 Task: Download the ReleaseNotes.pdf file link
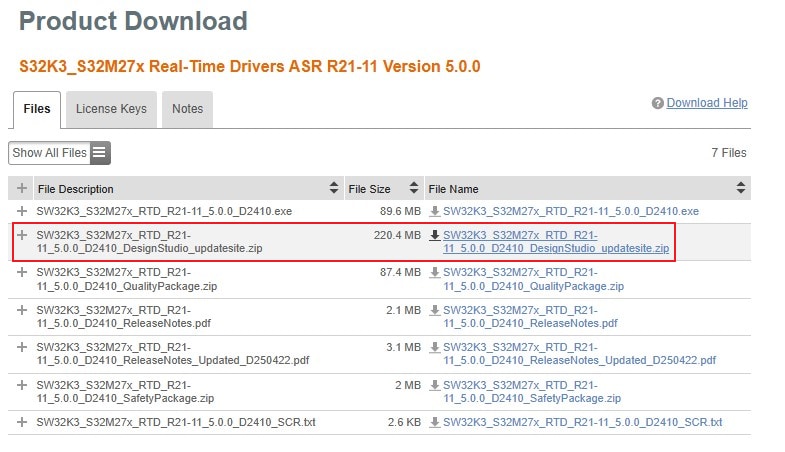click(x=530, y=316)
